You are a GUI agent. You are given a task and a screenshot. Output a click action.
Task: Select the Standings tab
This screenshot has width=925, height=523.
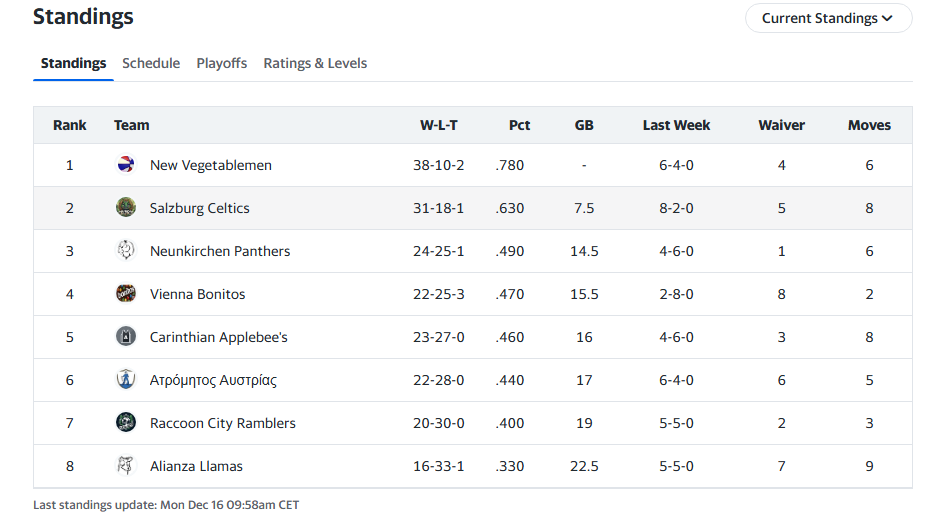[x=73, y=63]
